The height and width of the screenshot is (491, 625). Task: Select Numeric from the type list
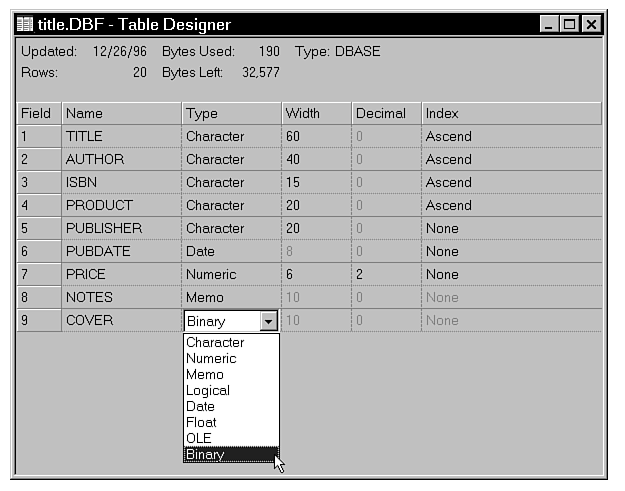(211, 359)
